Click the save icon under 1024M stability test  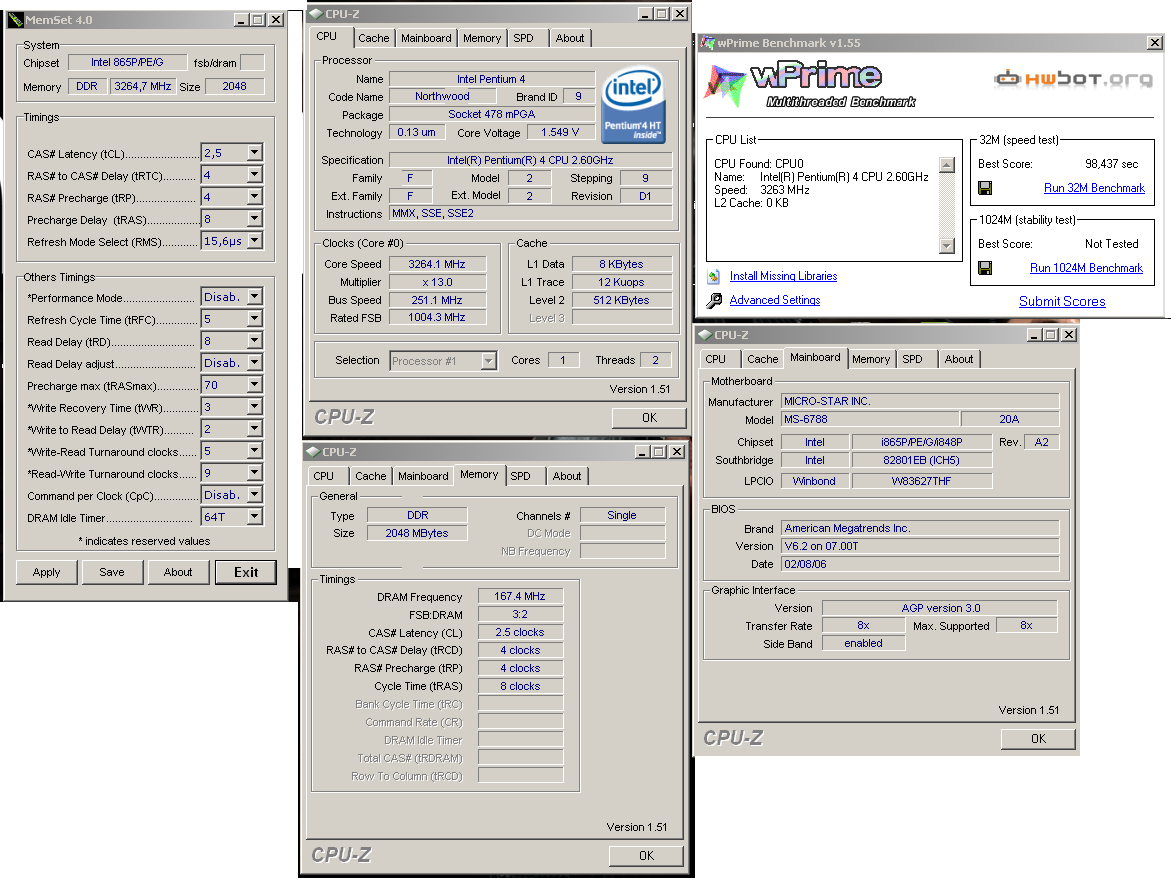pos(985,268)
